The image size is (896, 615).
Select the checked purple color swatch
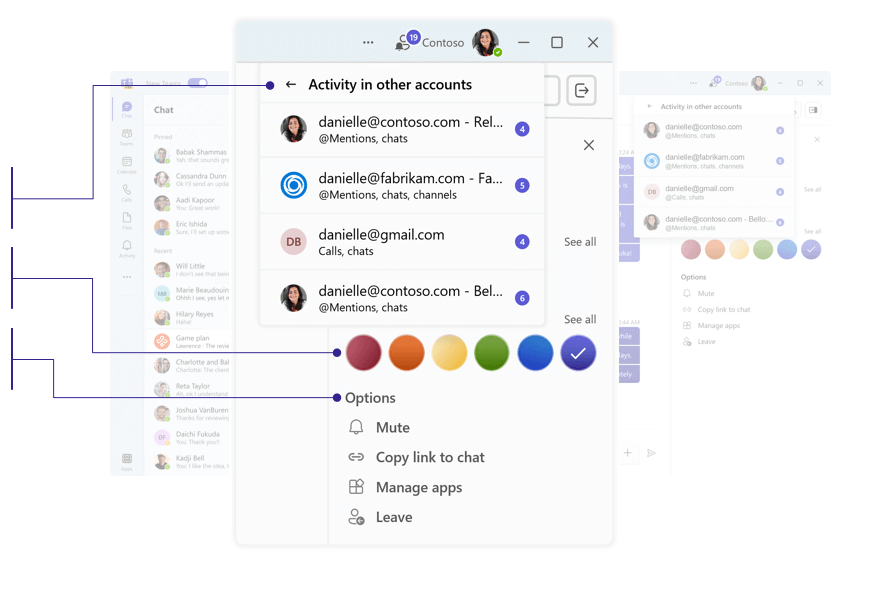[x=578, y=353]
